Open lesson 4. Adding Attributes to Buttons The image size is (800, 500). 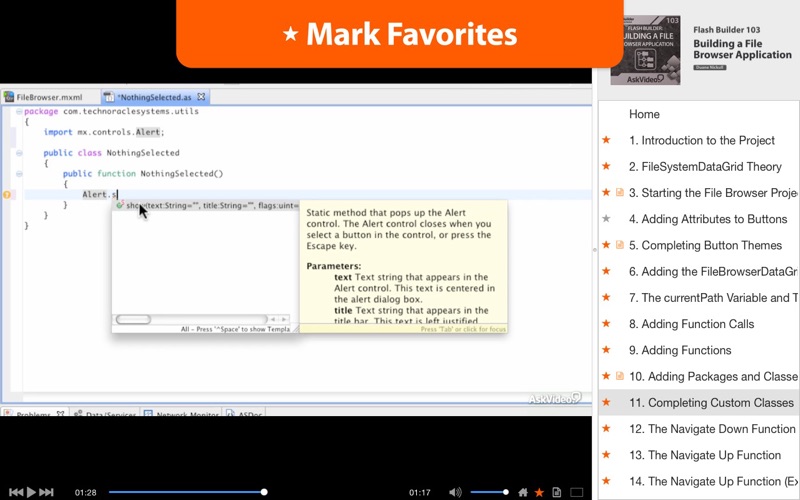click(708, 219)
